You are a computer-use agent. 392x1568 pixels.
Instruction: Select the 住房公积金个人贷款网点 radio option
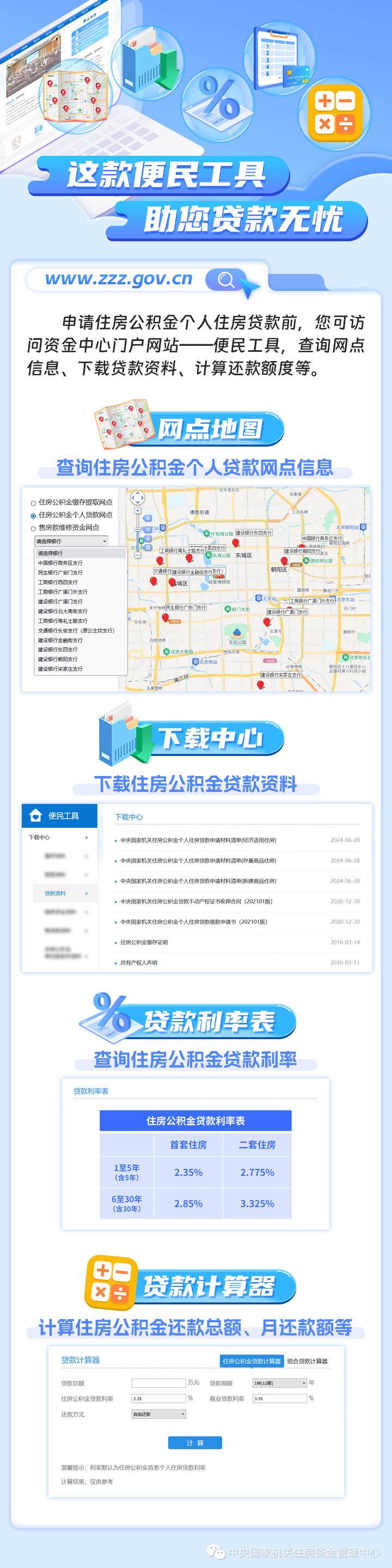tap(33, 516)
